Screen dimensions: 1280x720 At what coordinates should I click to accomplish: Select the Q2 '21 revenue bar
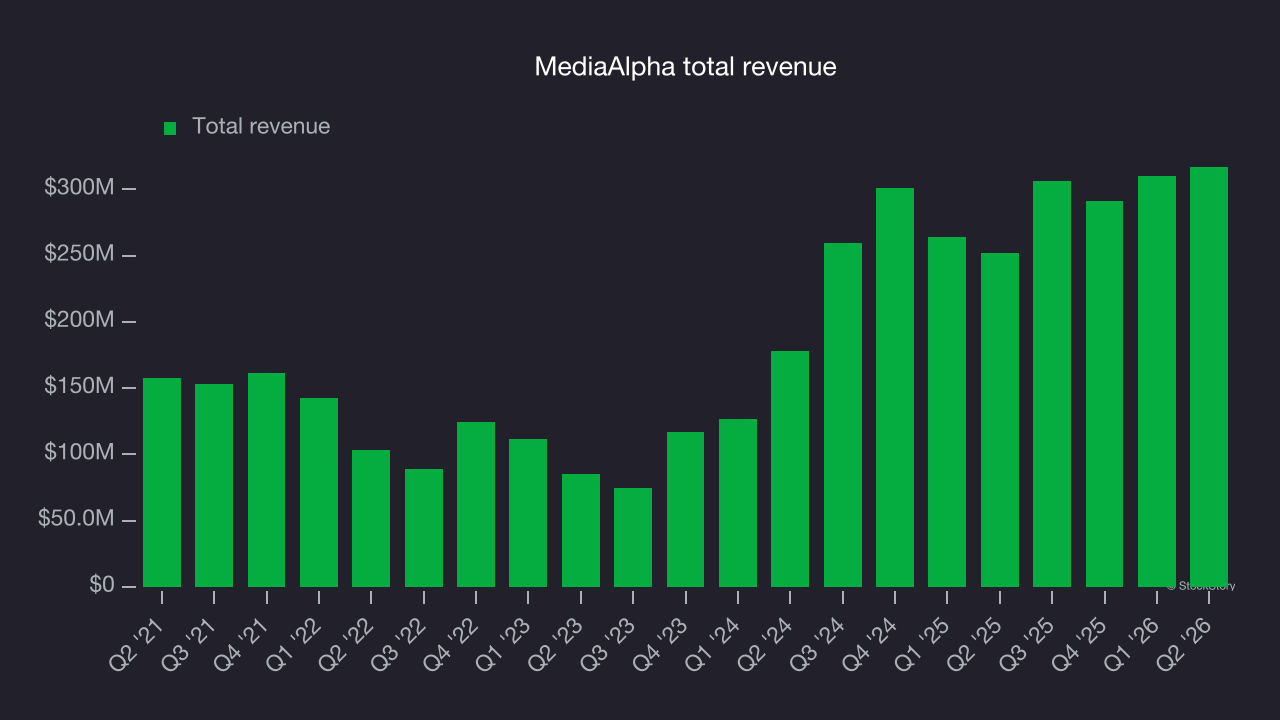[162, 482]
